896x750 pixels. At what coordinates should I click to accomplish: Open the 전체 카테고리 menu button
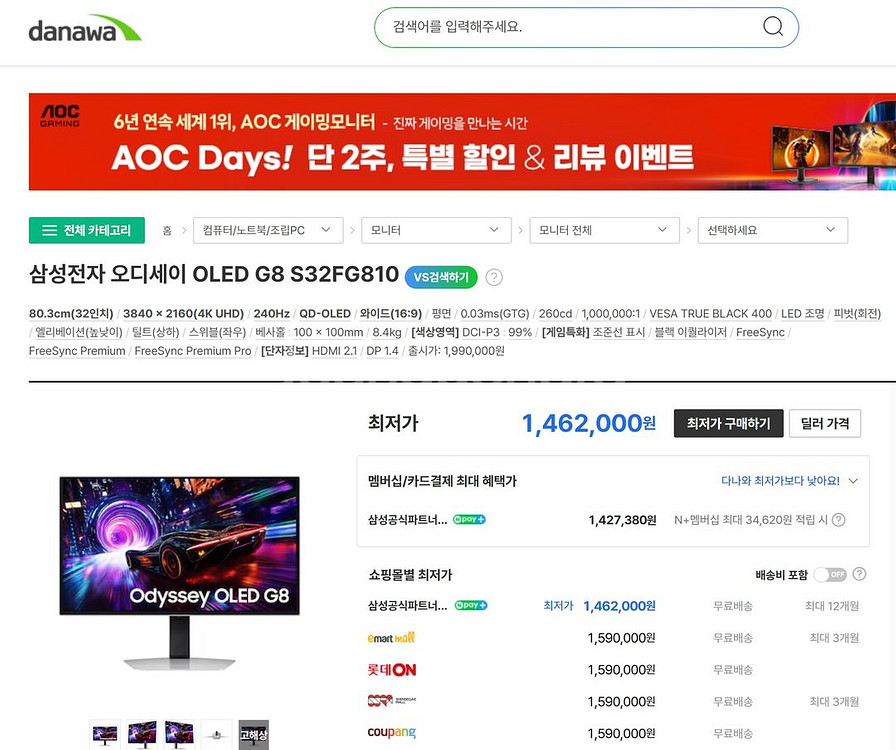[86, 230]
